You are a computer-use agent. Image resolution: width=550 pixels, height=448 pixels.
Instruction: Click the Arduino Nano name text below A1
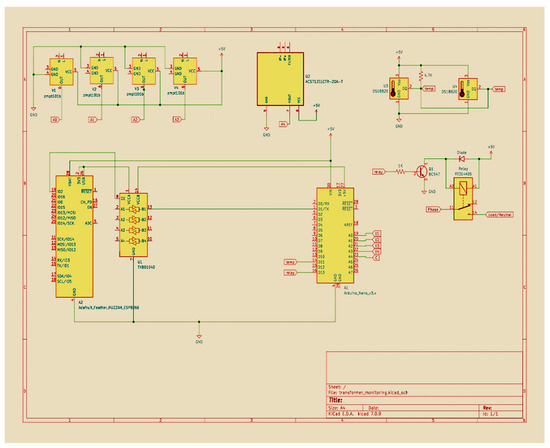(x=360, y=293)
